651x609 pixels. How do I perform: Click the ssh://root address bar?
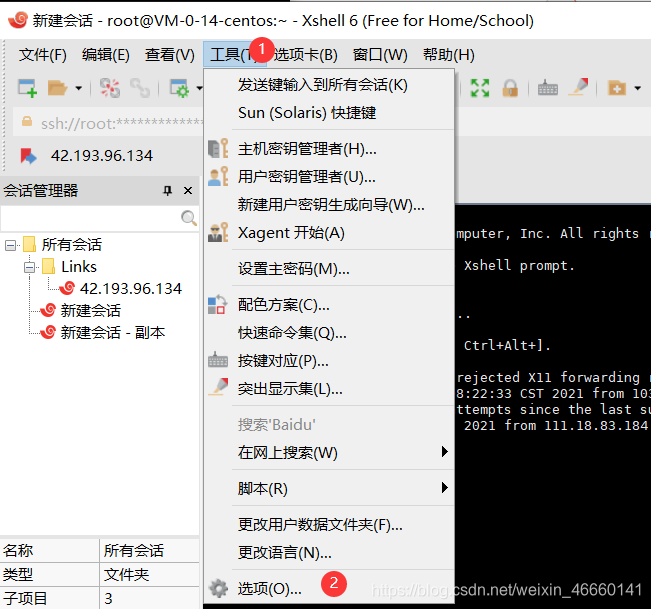pyautogui.click(x=109, y=123)
